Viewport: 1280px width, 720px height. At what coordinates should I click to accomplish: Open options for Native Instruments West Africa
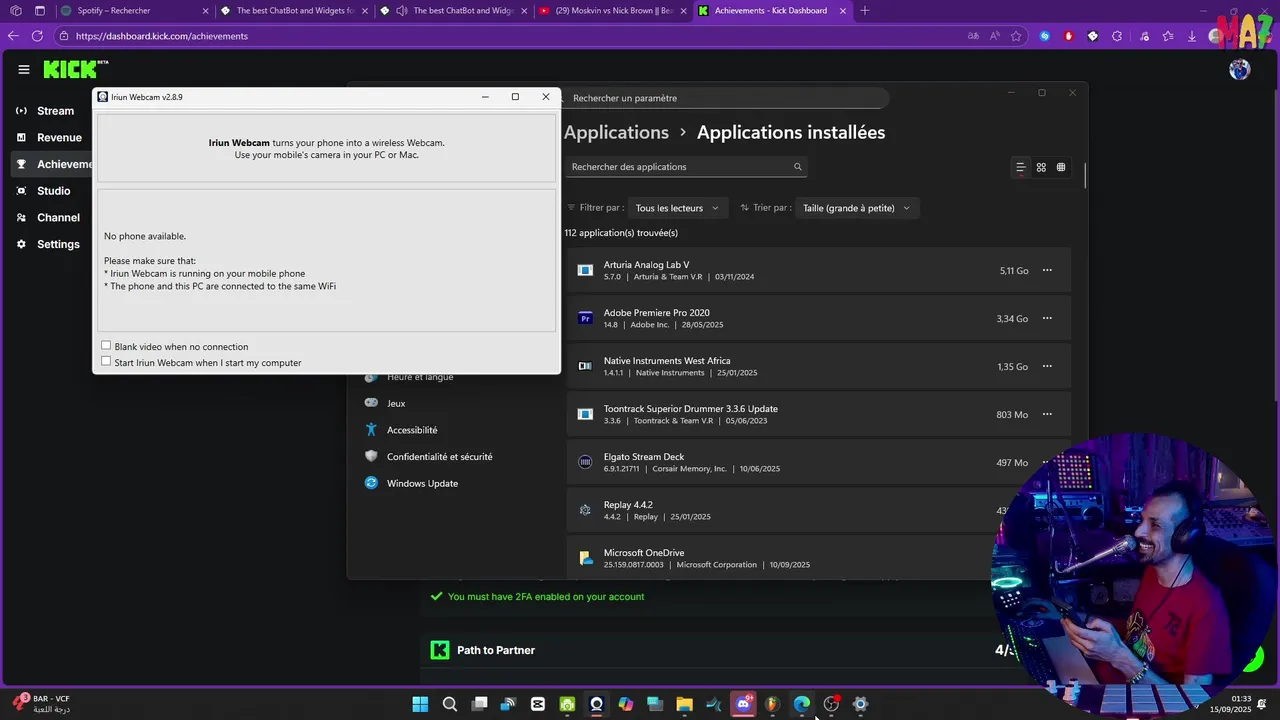[x=1047, y=366]
